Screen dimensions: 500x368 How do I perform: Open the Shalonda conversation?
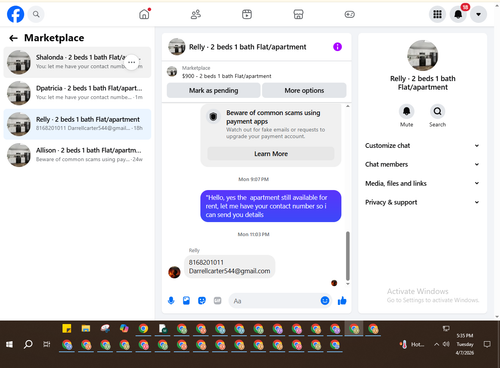click(77, 62)
